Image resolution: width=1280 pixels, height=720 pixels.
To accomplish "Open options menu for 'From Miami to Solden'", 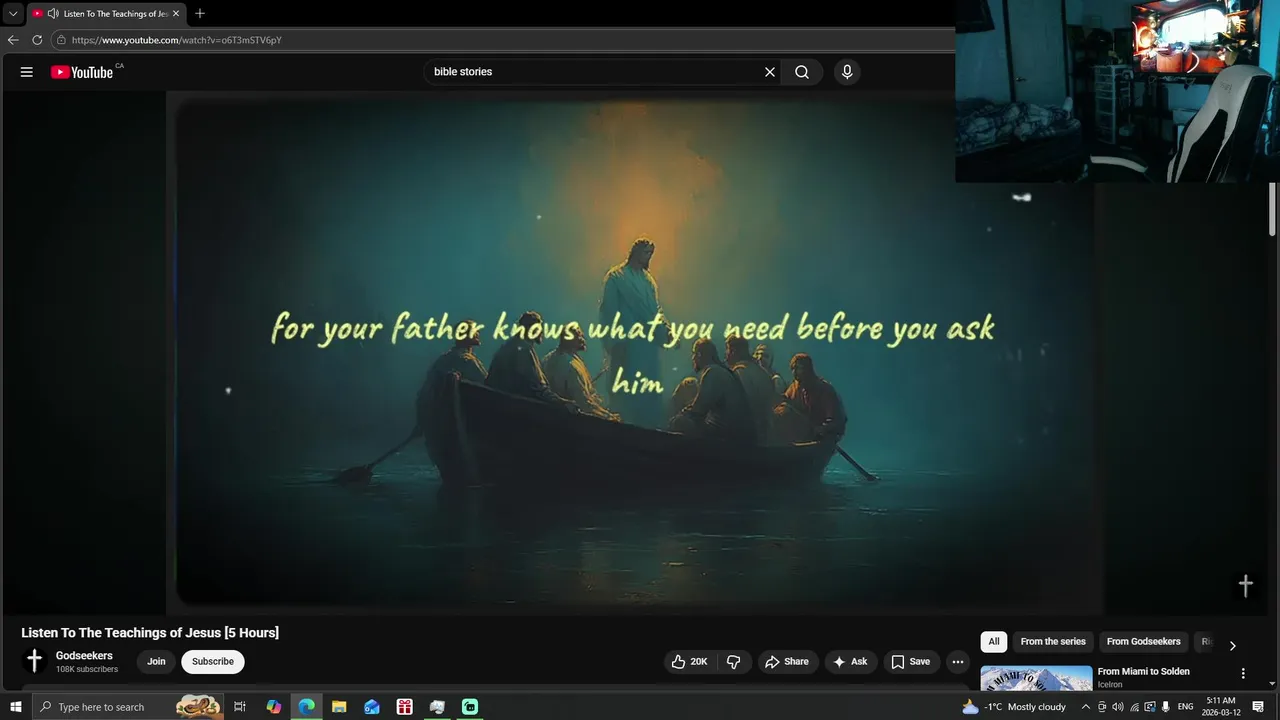I will (x=1243, y=674).
